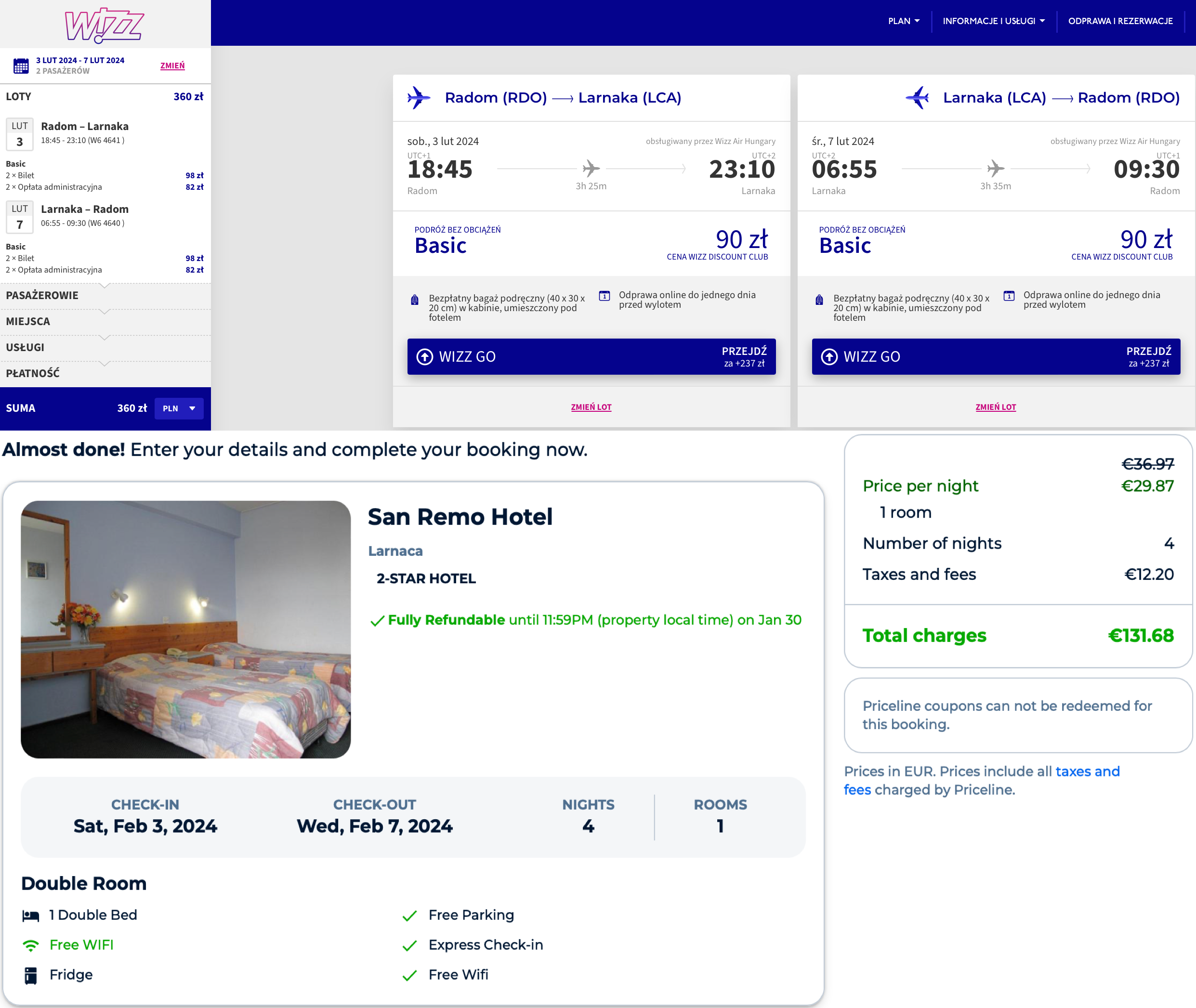
Task: Click the cabin baggage icon on return flight
Action: click(819, 300)
